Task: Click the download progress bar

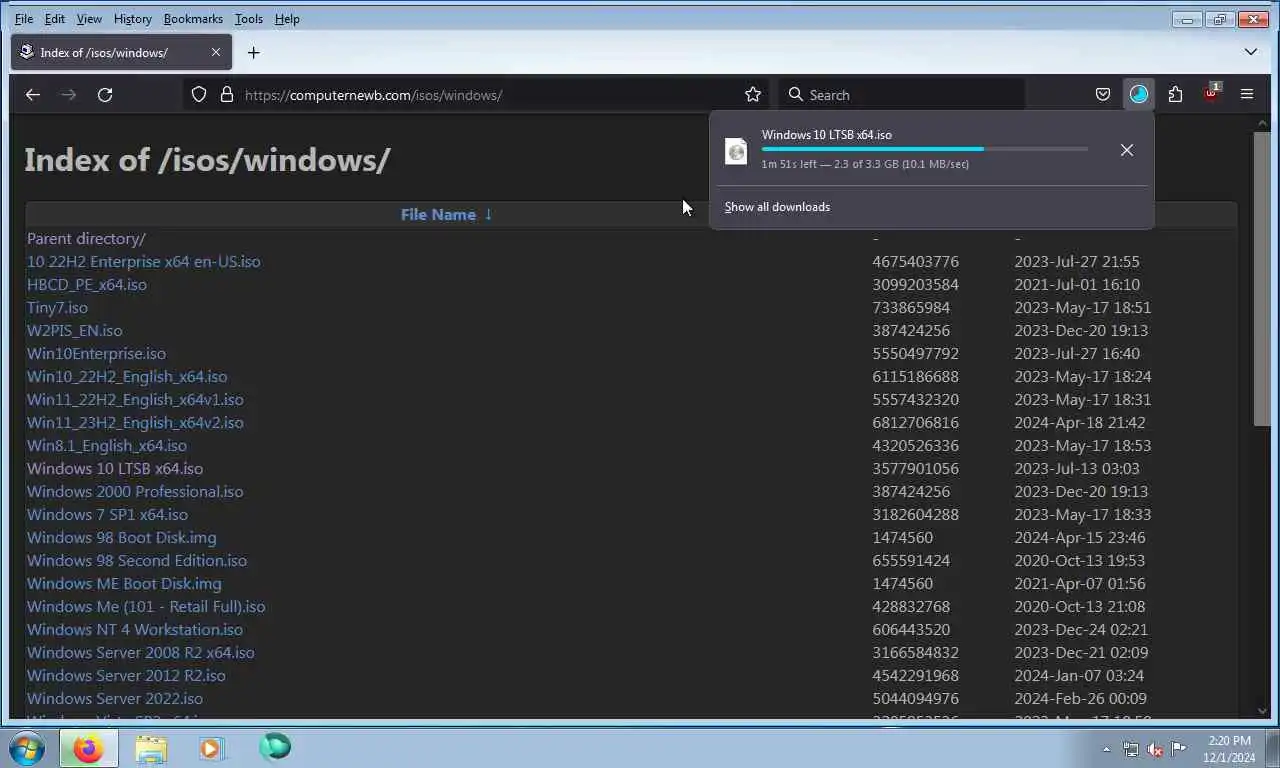Action: [925, 149]
